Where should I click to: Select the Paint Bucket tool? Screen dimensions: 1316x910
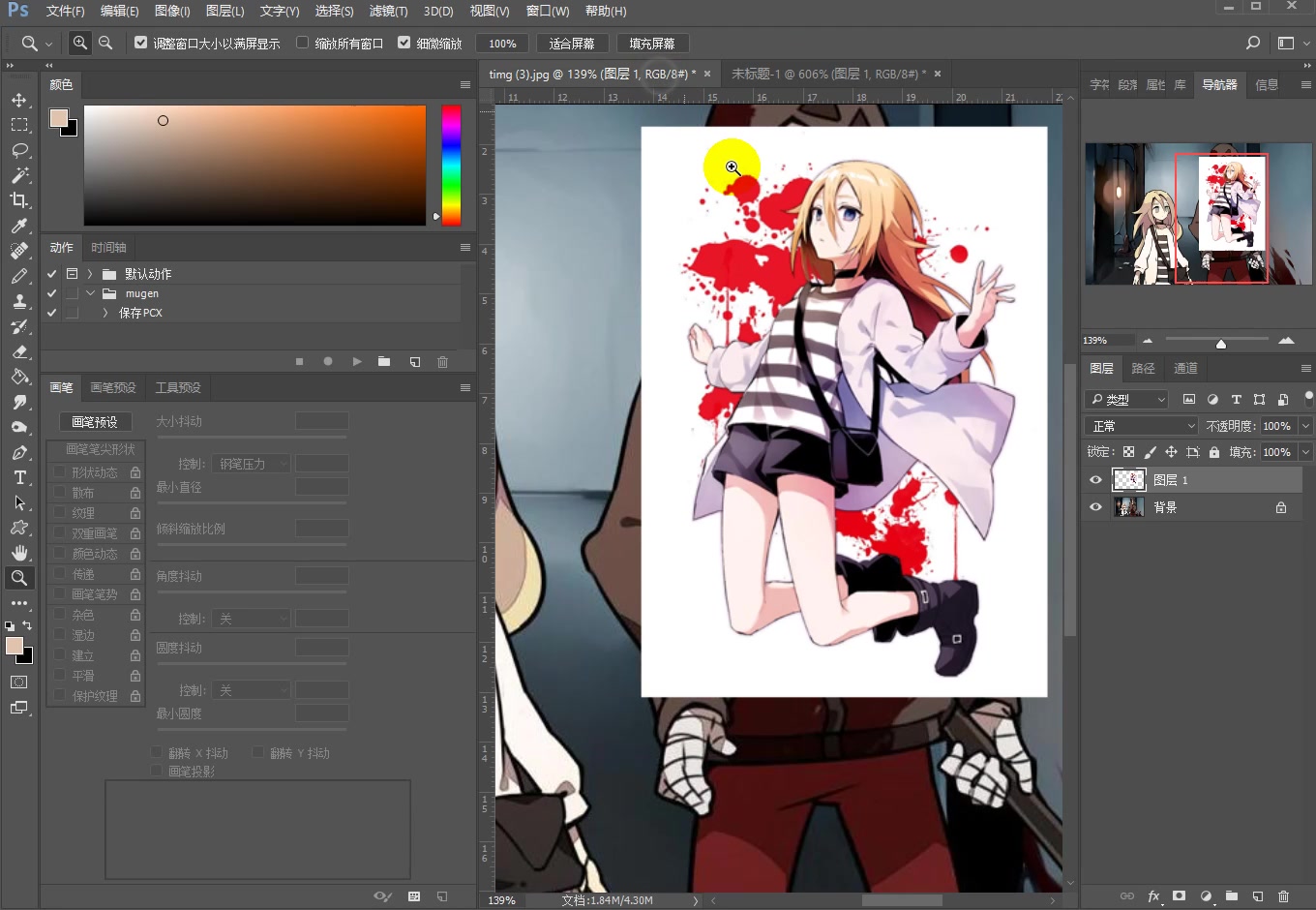tap(19, 377)
